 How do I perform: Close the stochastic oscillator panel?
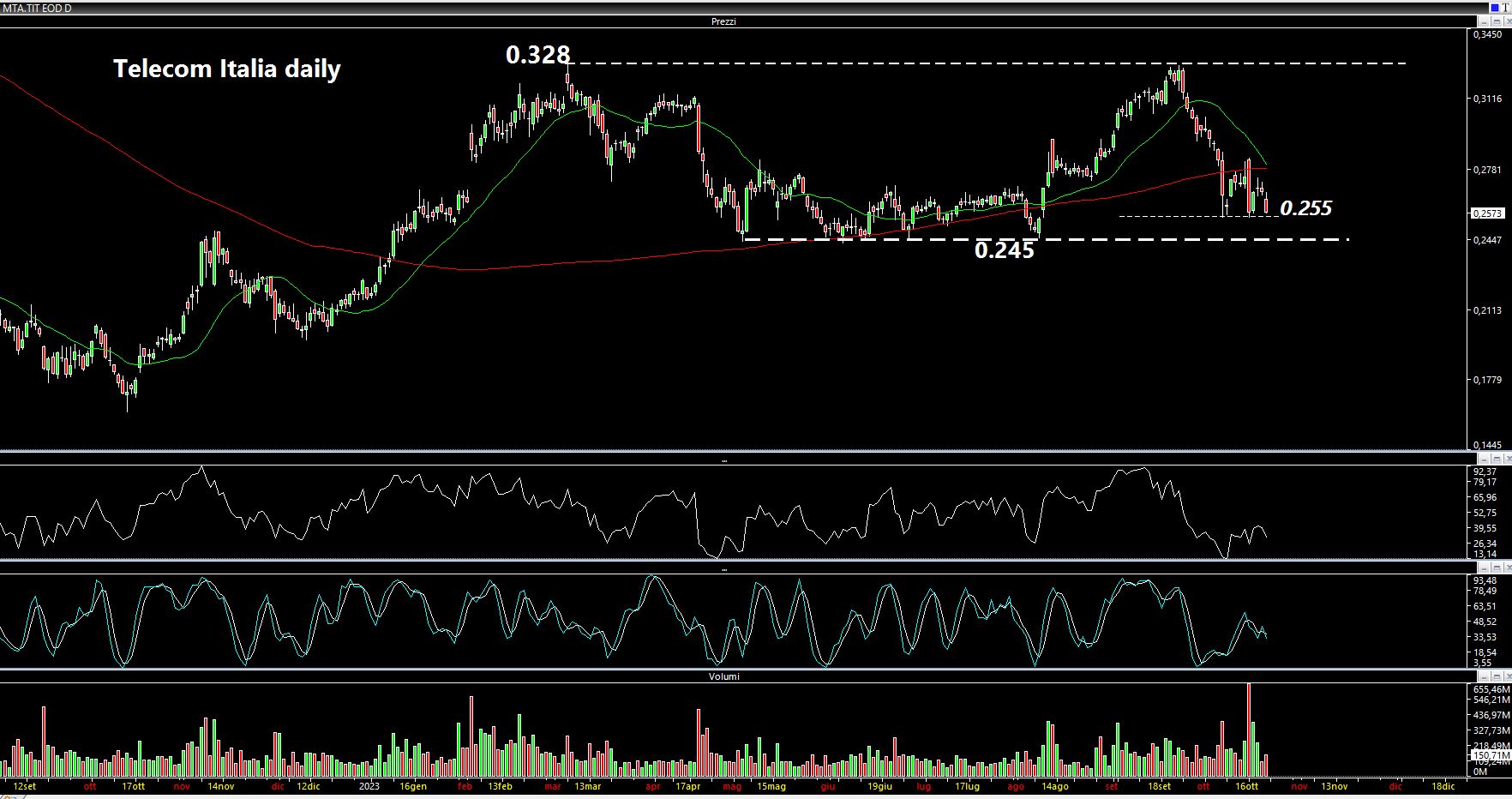pyautogui.click(x=1508, y=568)
